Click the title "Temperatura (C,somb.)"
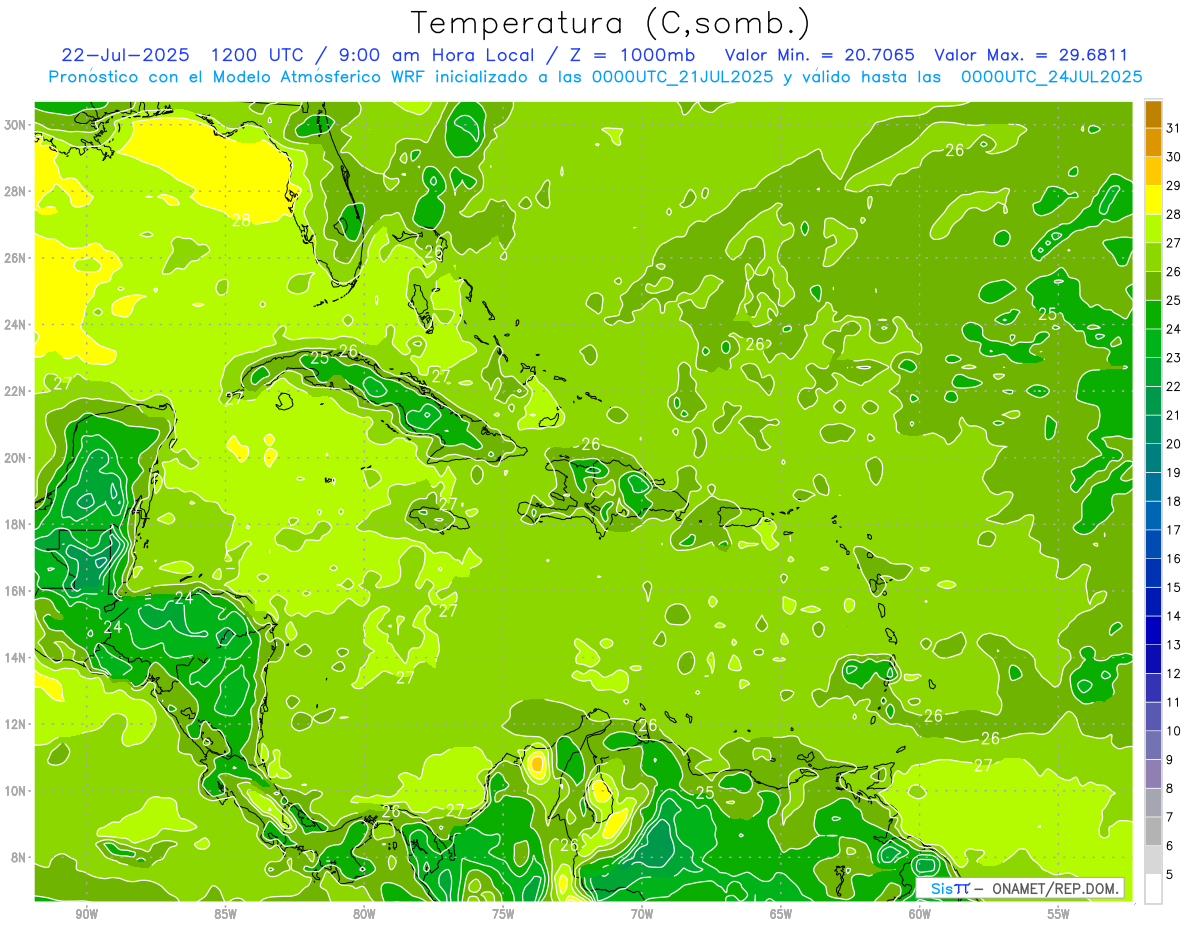This screenshot has height=927, width=1200. (611, 23)
